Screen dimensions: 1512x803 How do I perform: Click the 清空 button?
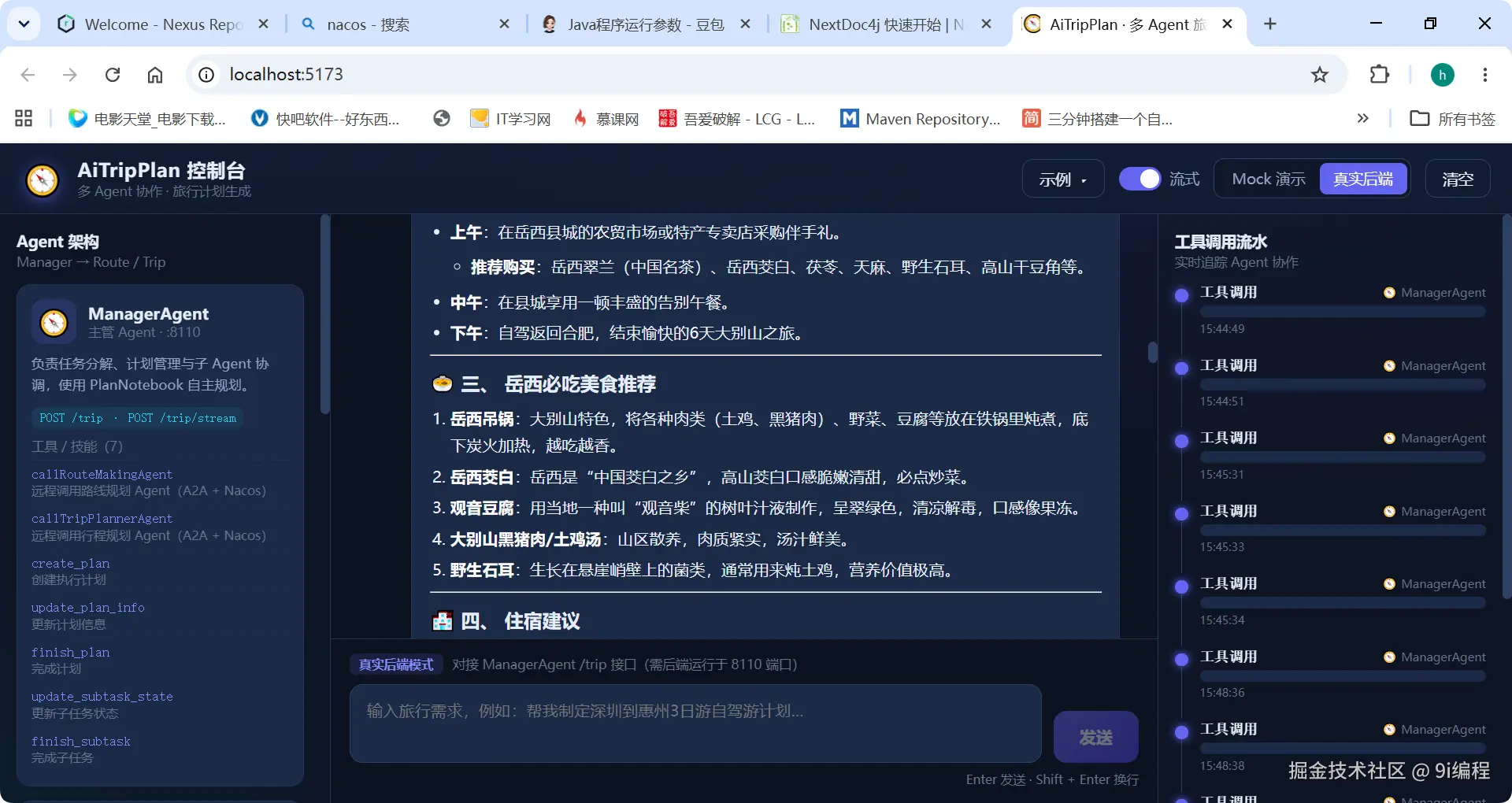point(1458,179)
